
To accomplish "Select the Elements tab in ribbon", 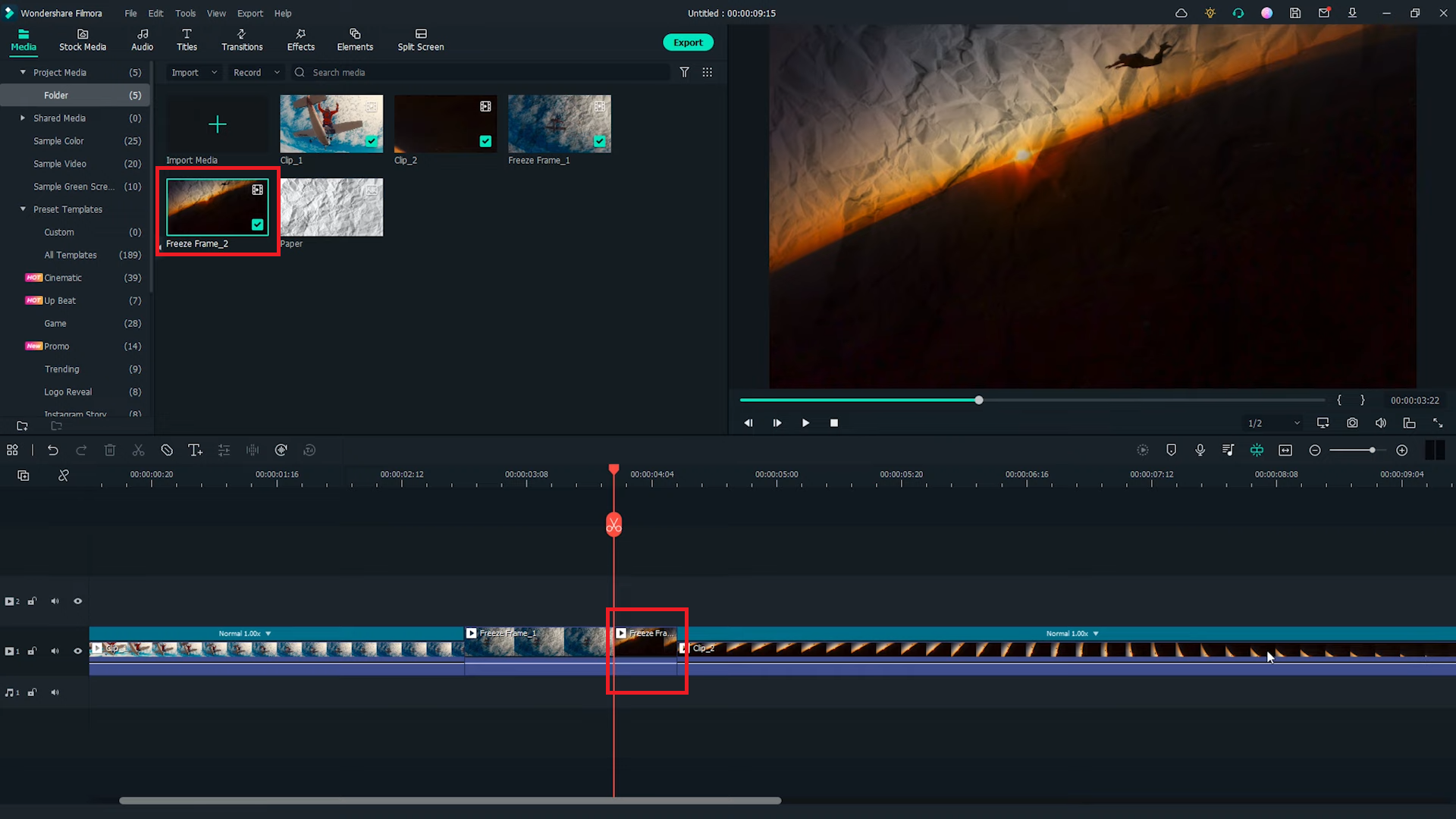I will (355, 40).
